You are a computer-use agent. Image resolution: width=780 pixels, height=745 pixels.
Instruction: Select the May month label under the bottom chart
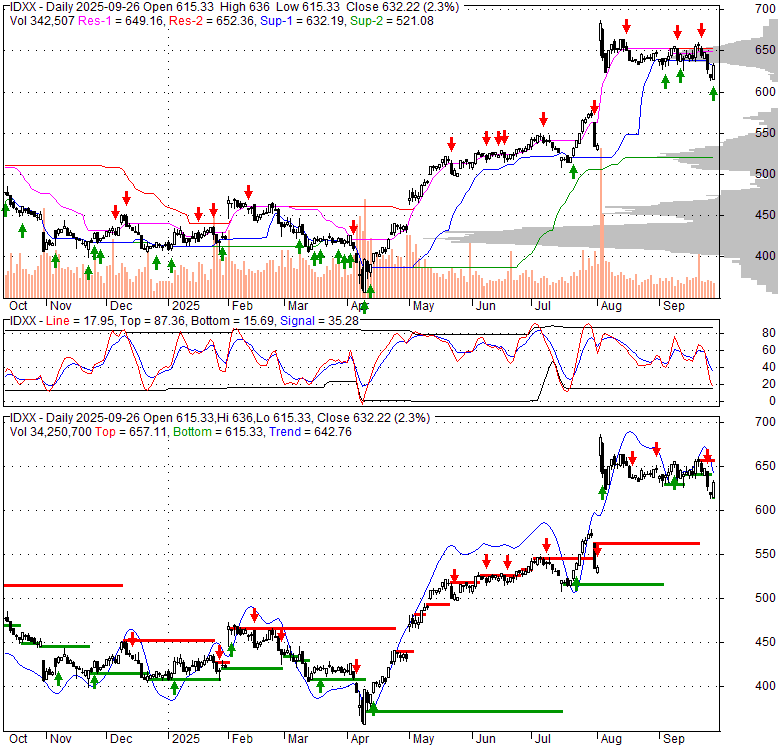[423, 739]
